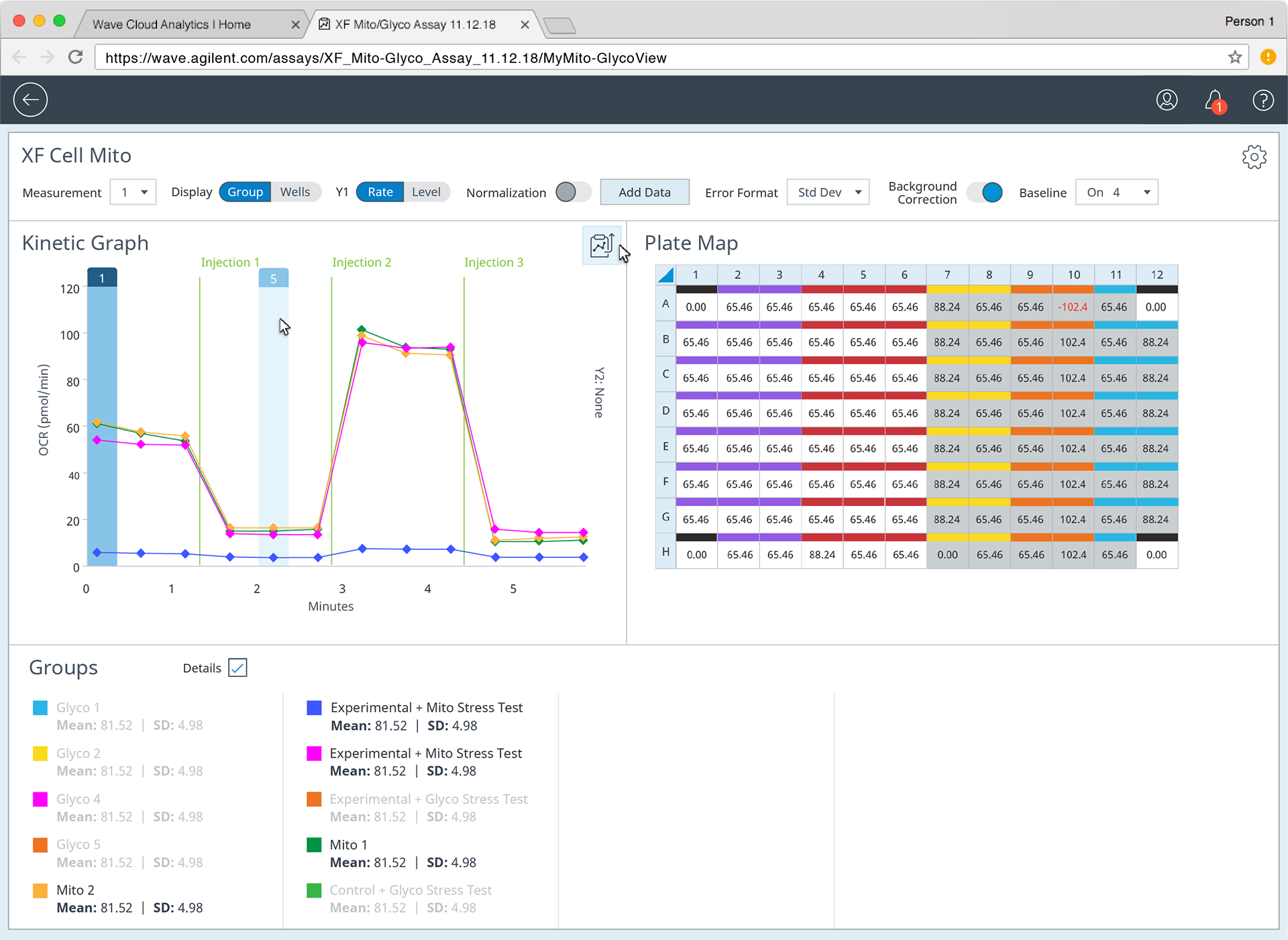The height and width of the screenshot is (940, 1288).
Task: Click the Injection 1 label
Action: 230,262
